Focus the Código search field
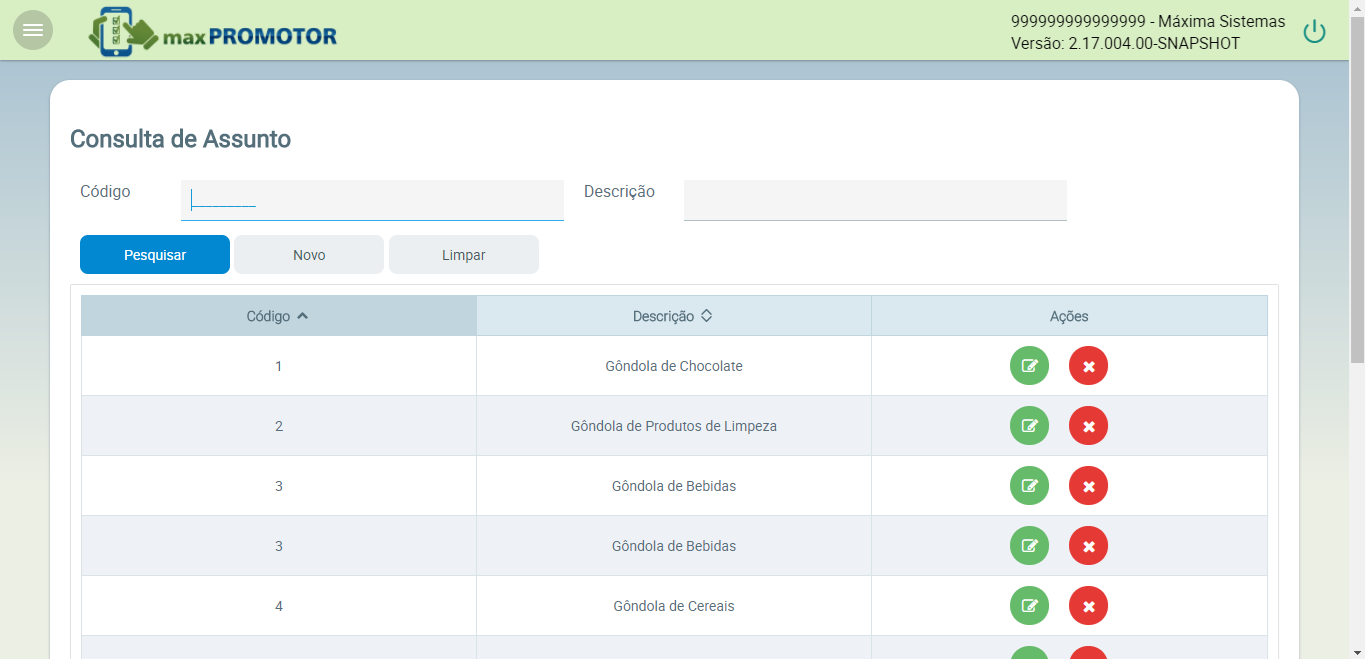This screenshot has height=659, width=1365. 372,200
